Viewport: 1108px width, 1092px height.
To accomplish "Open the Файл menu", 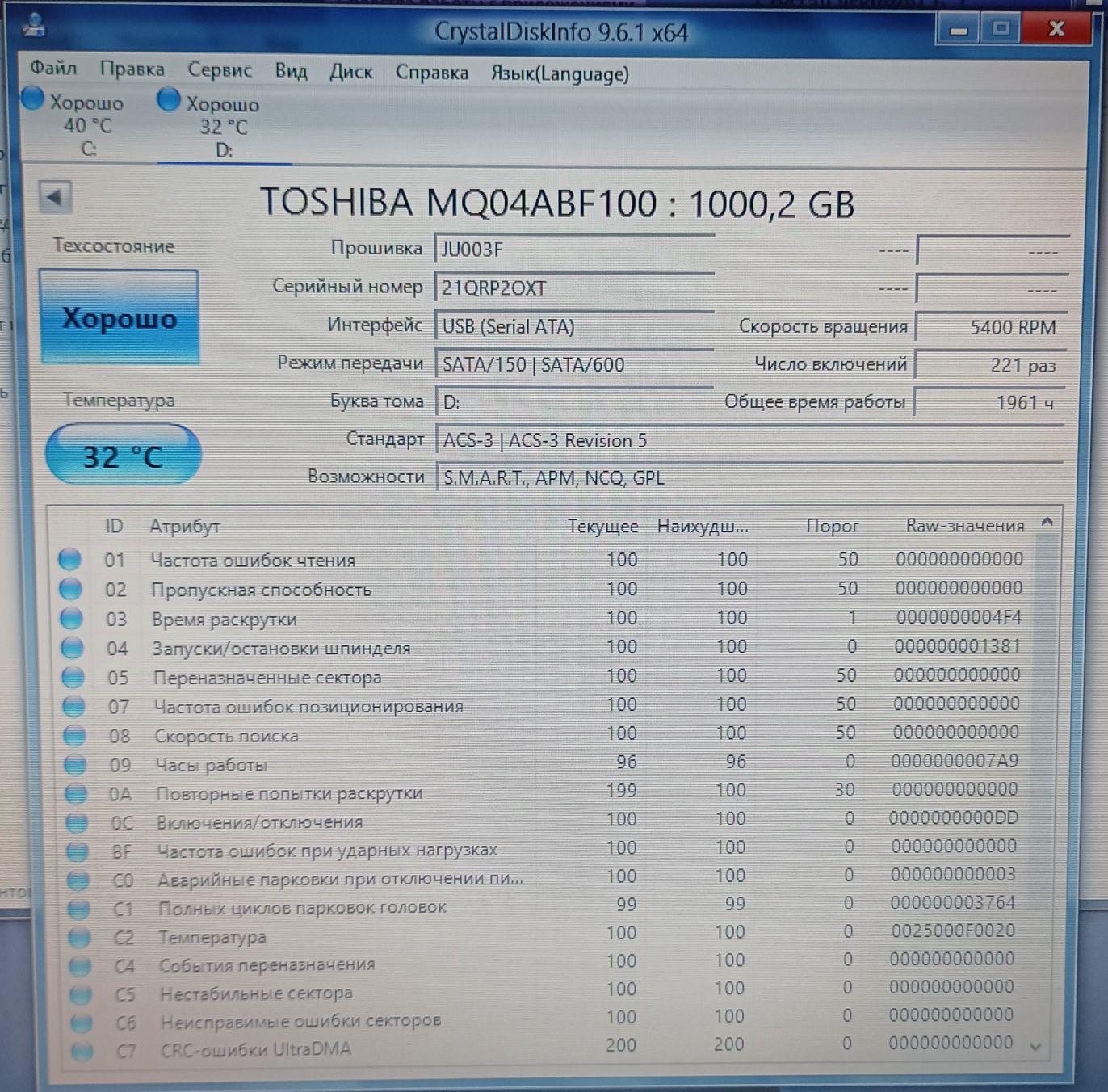I will tap(53, 69).
